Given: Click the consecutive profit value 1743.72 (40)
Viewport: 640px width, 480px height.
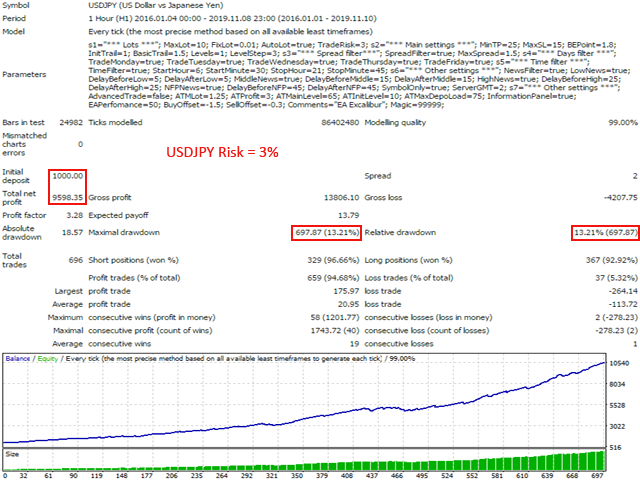Looking at the screenshot, I should (x=335, y=330).
